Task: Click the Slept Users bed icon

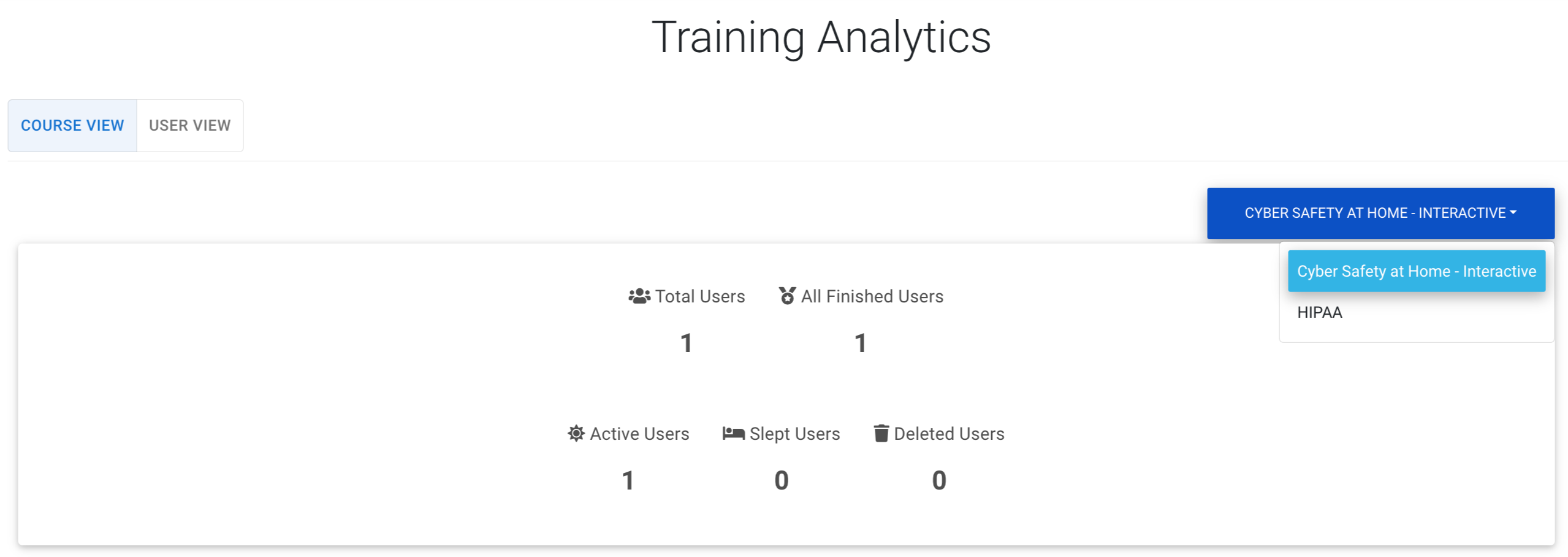Action: [x=733, y=433]
